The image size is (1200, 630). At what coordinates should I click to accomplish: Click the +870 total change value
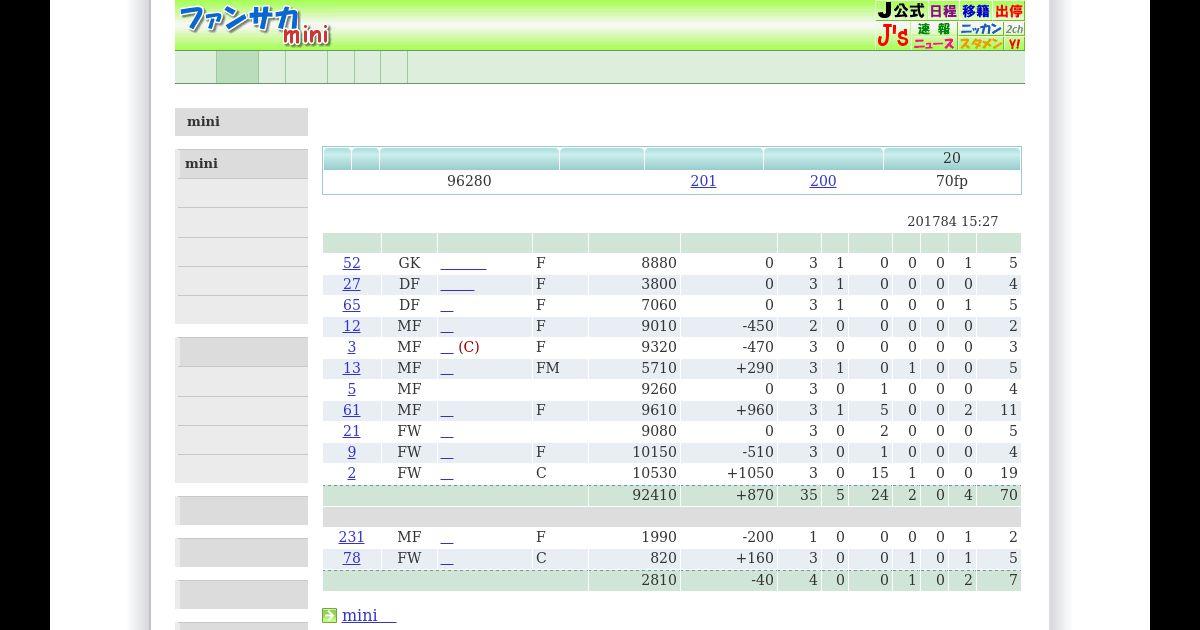click(x=754, y=495)
